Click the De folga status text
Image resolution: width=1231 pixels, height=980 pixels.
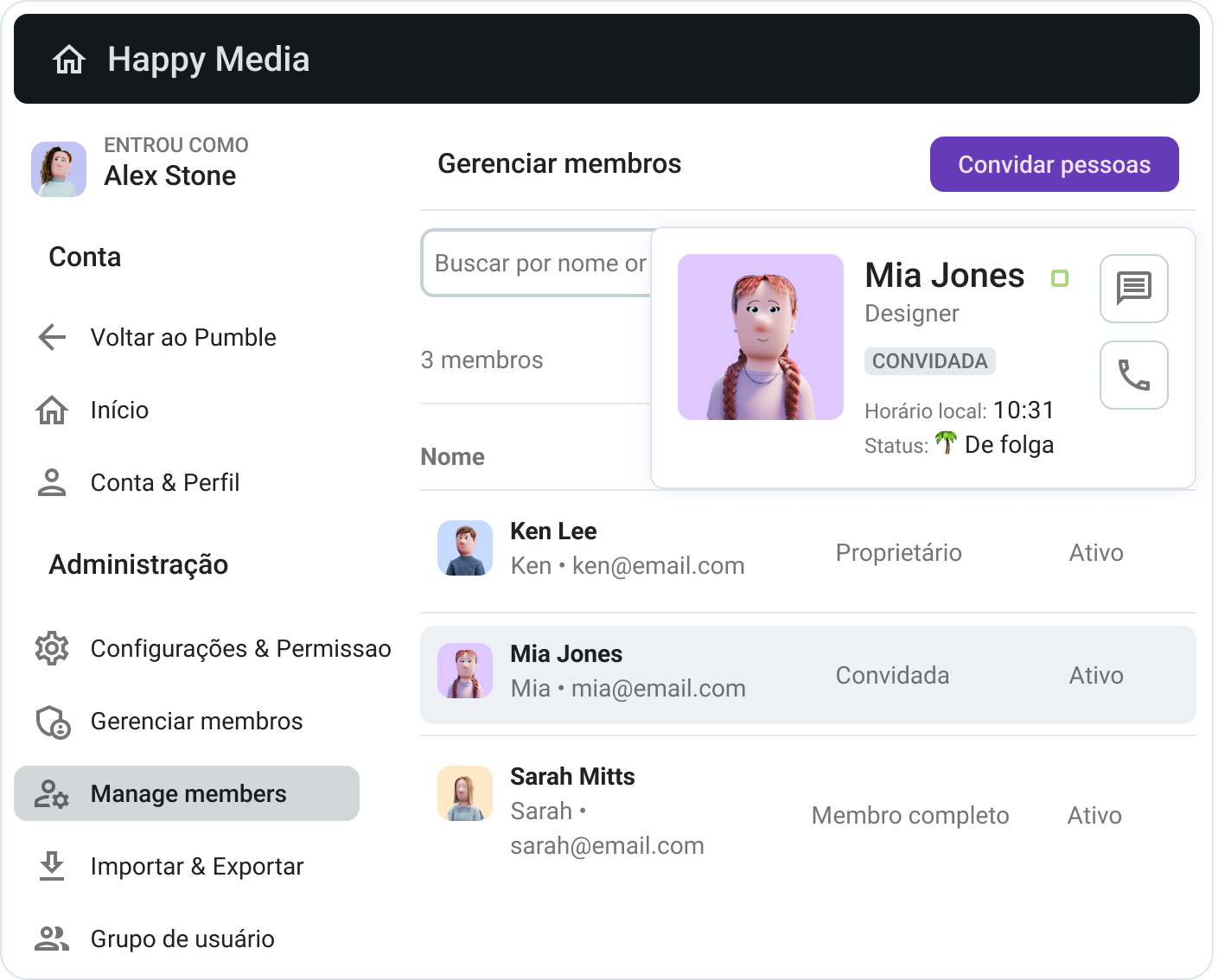[1009, 445]
